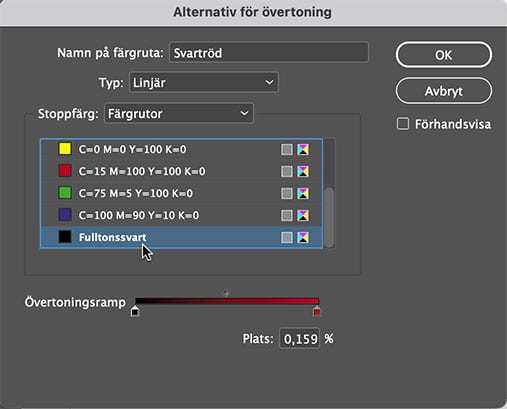Click the red swatch color-type icon
The width and height of the screenshot is (507, 409).
point(287,171)
